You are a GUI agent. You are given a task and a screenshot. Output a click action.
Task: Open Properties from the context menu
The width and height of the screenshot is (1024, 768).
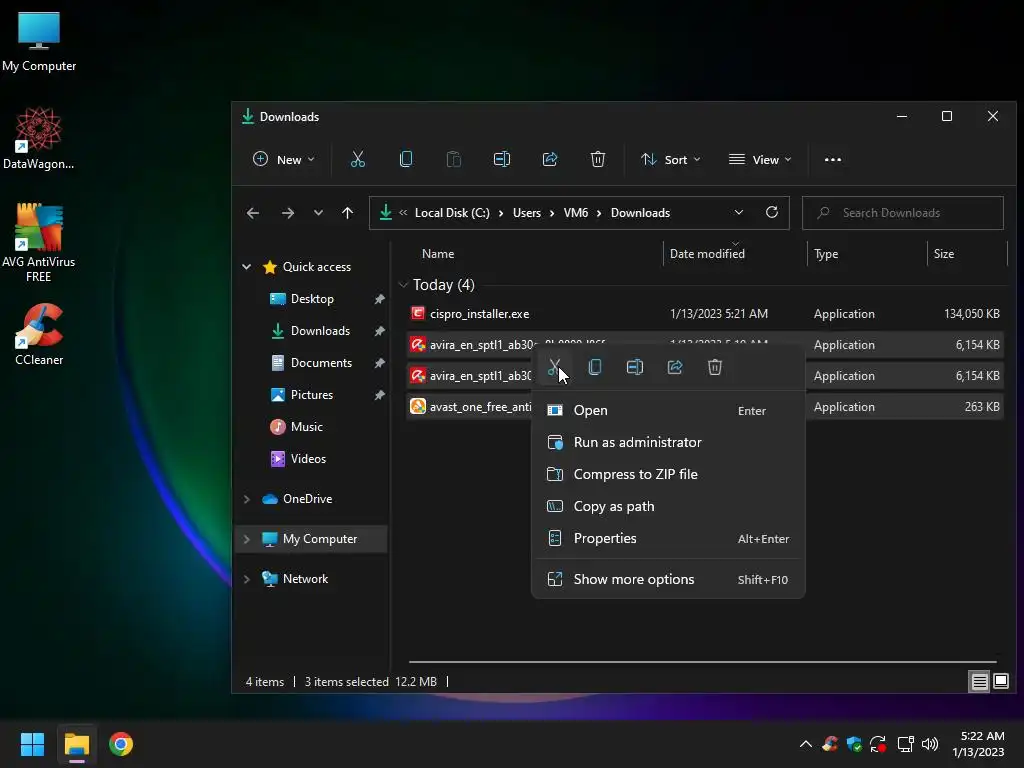point(668,538)
